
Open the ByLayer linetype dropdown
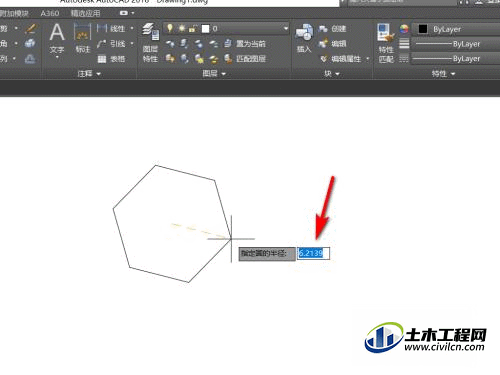pyautogui.click(x=457, y=59)
